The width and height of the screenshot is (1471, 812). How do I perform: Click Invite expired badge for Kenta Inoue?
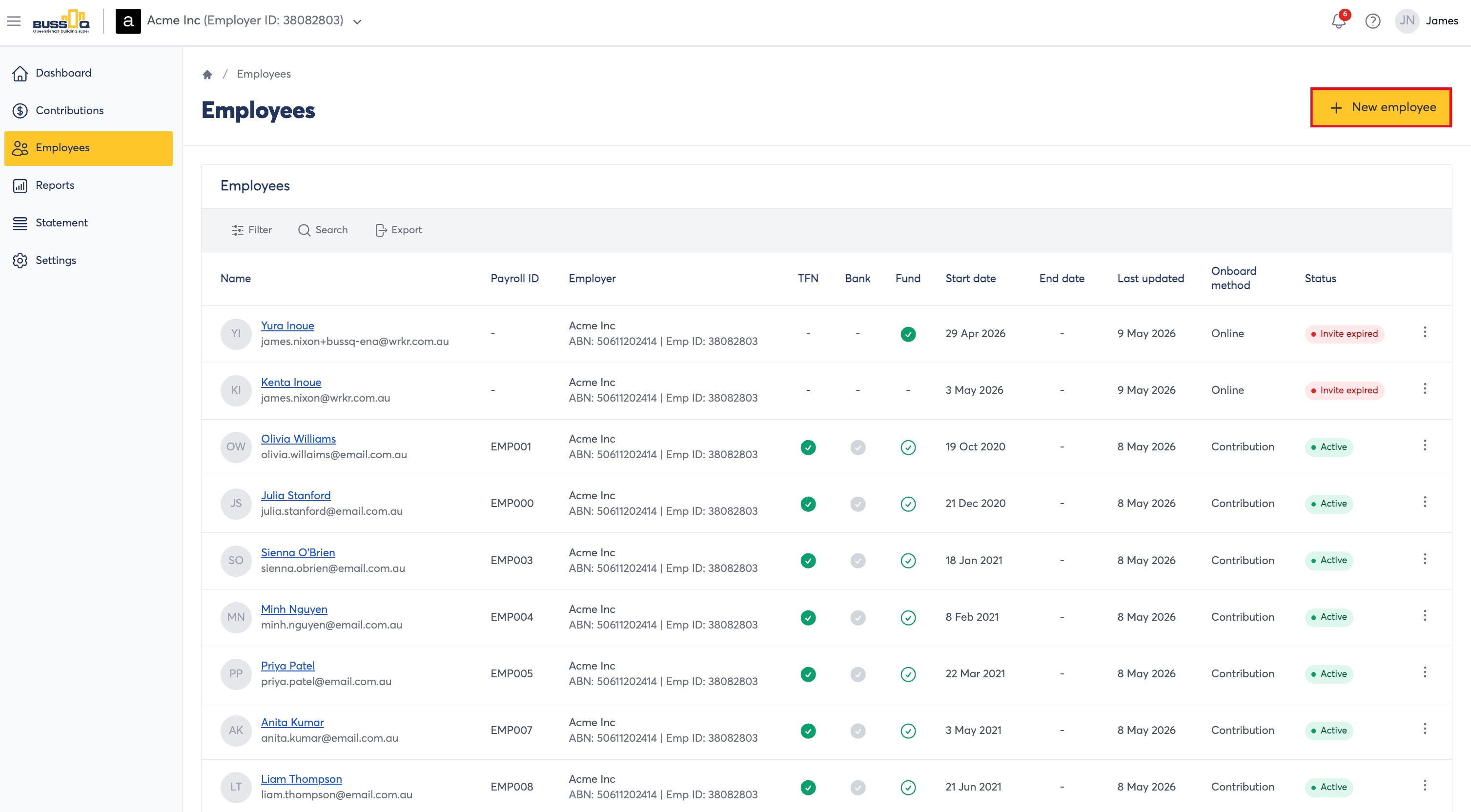1344,390
